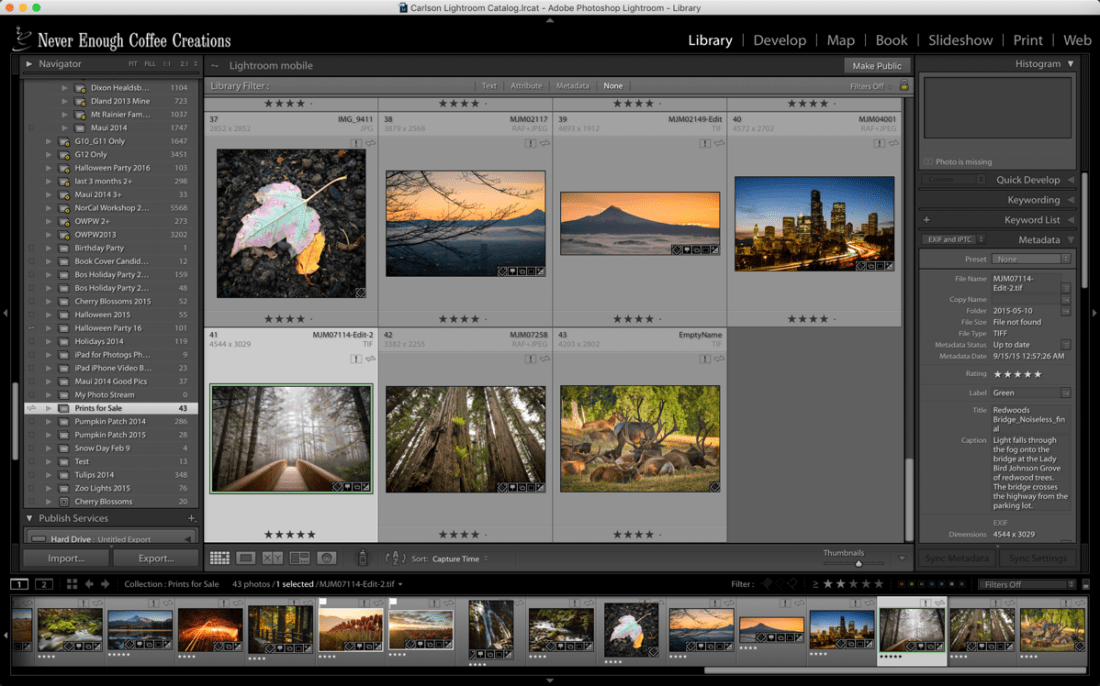Switch to Grid view in toolbar
1100x686 pixels.
pyautogui.click(x=219, y=558)
